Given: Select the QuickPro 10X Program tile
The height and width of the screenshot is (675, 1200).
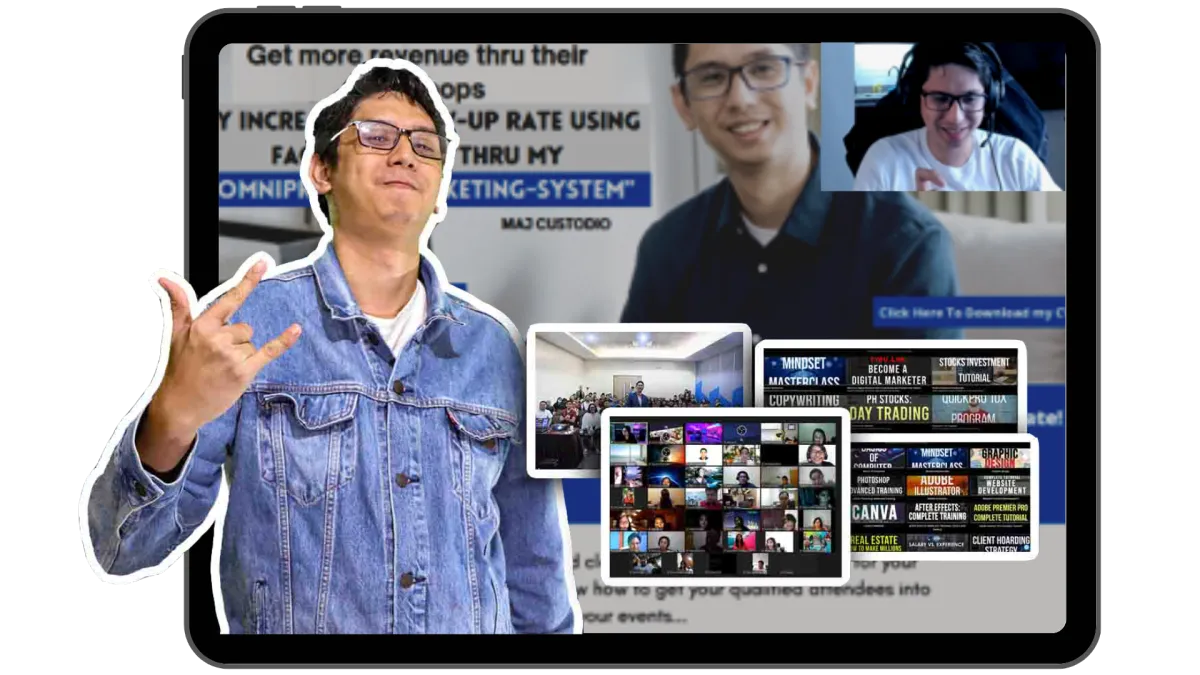Looking at the screenshot, I should click(x=975, y=408).
